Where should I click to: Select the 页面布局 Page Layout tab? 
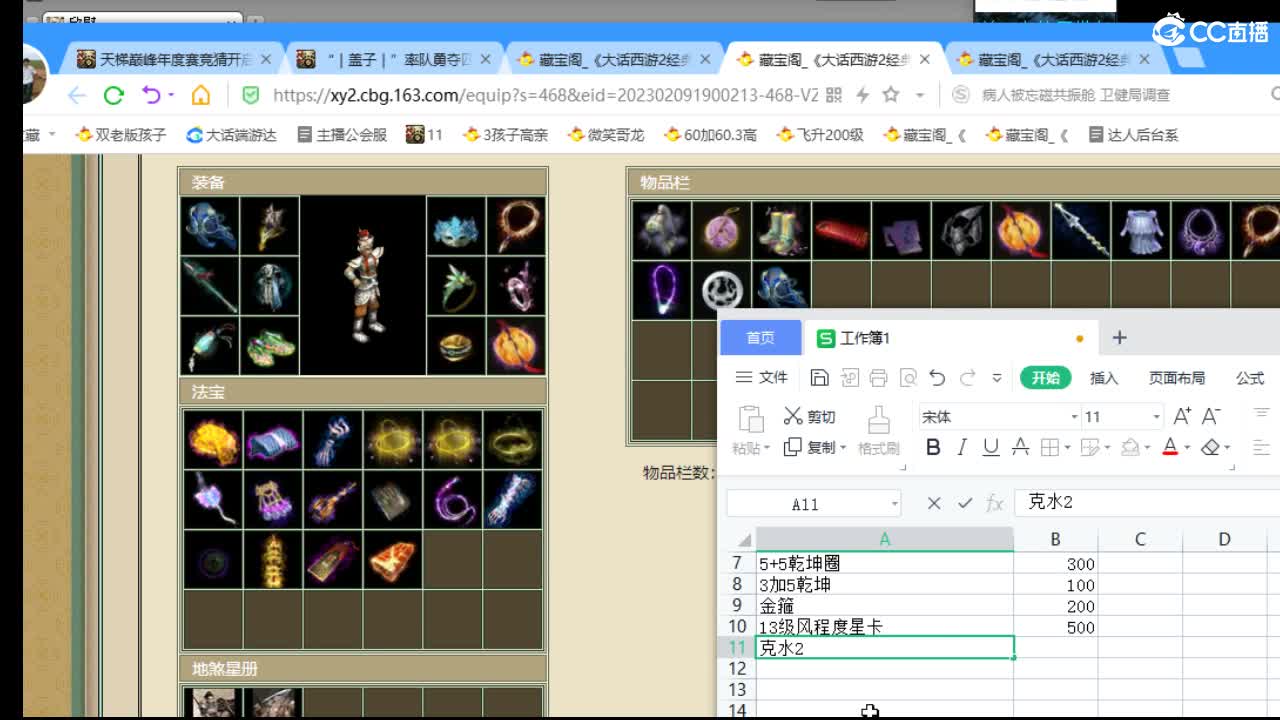(x=1177, y=378)
